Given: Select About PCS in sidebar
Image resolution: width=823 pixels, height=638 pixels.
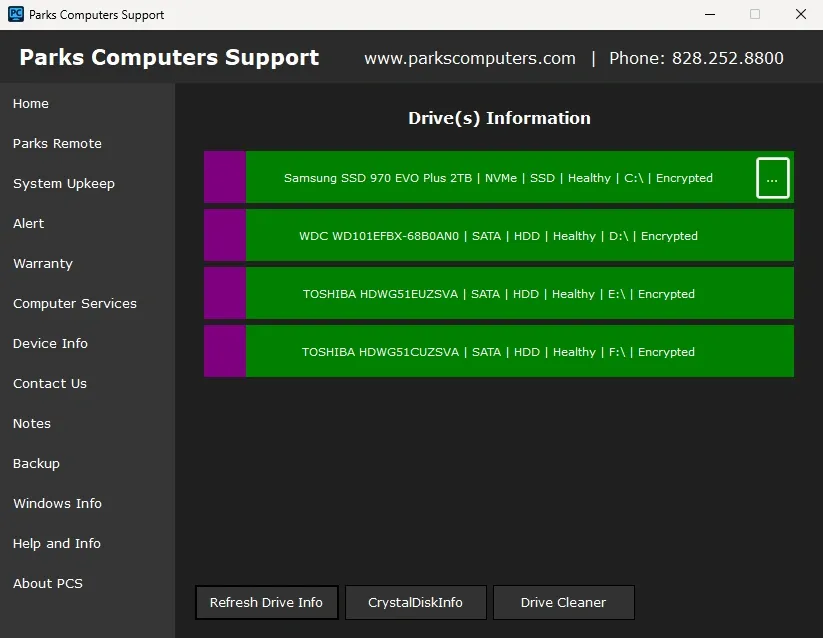Looking at the screenshot, I should pyautogui.click(x=48, y=583).
